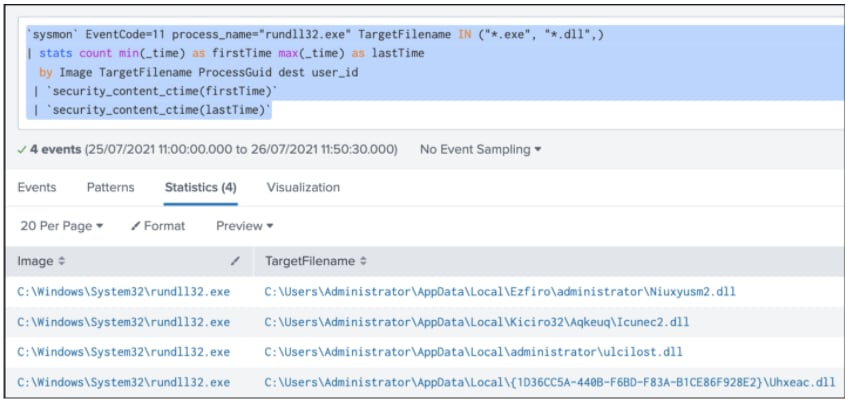Click in the search query on the sysmon line
This screenshot has width=847, height=402.
[x=315, y=35]
